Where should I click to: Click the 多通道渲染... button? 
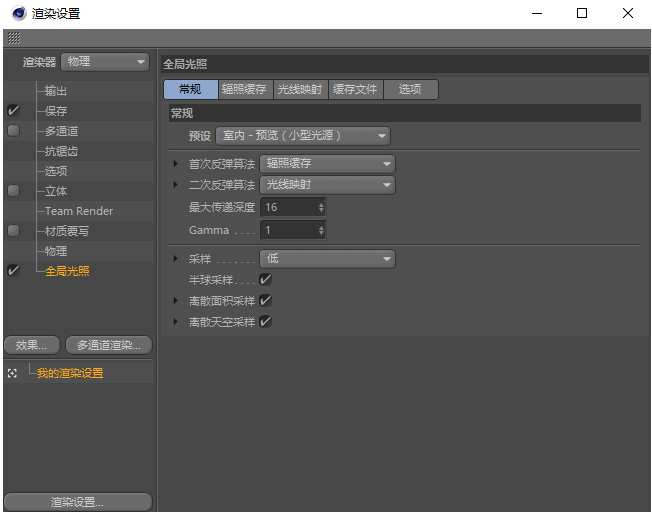click(109, 345)
